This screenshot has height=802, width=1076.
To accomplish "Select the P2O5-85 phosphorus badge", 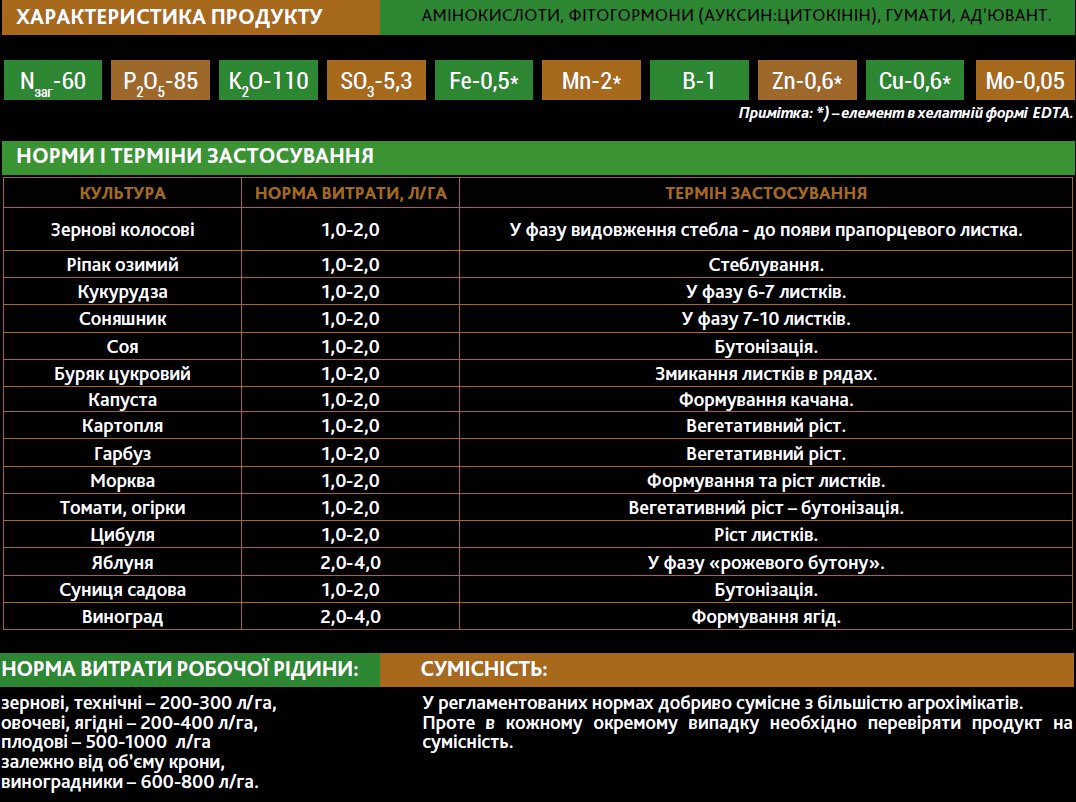I will click(161, 80).
